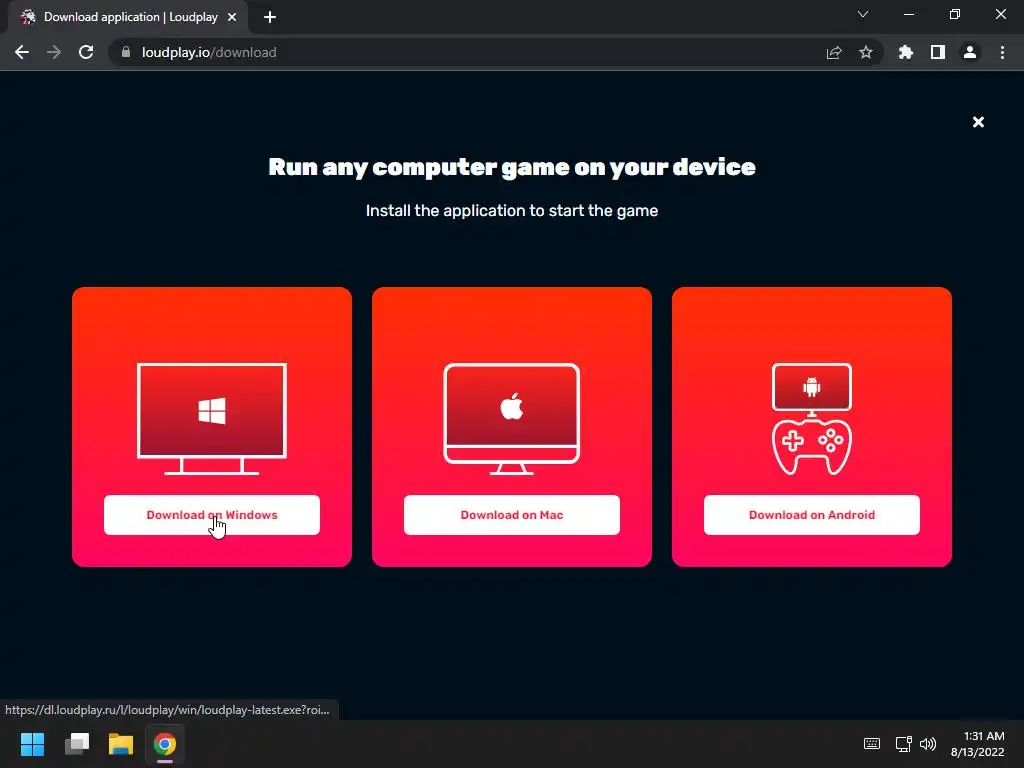
Task: Click the Chrome icon in the taskbar
Action: 165,744
